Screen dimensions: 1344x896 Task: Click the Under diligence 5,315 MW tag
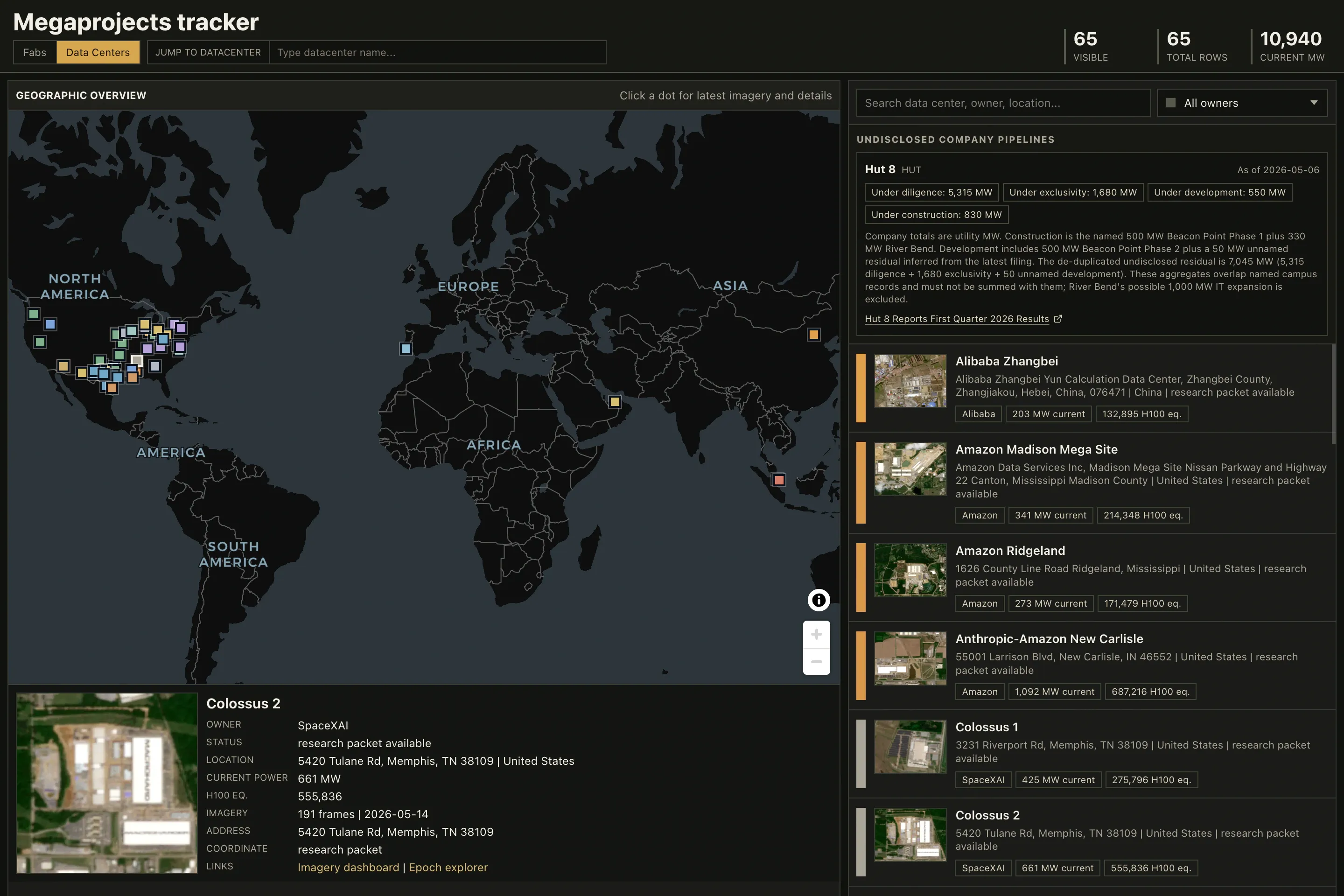pyautogui.click(x=931, y=193)
